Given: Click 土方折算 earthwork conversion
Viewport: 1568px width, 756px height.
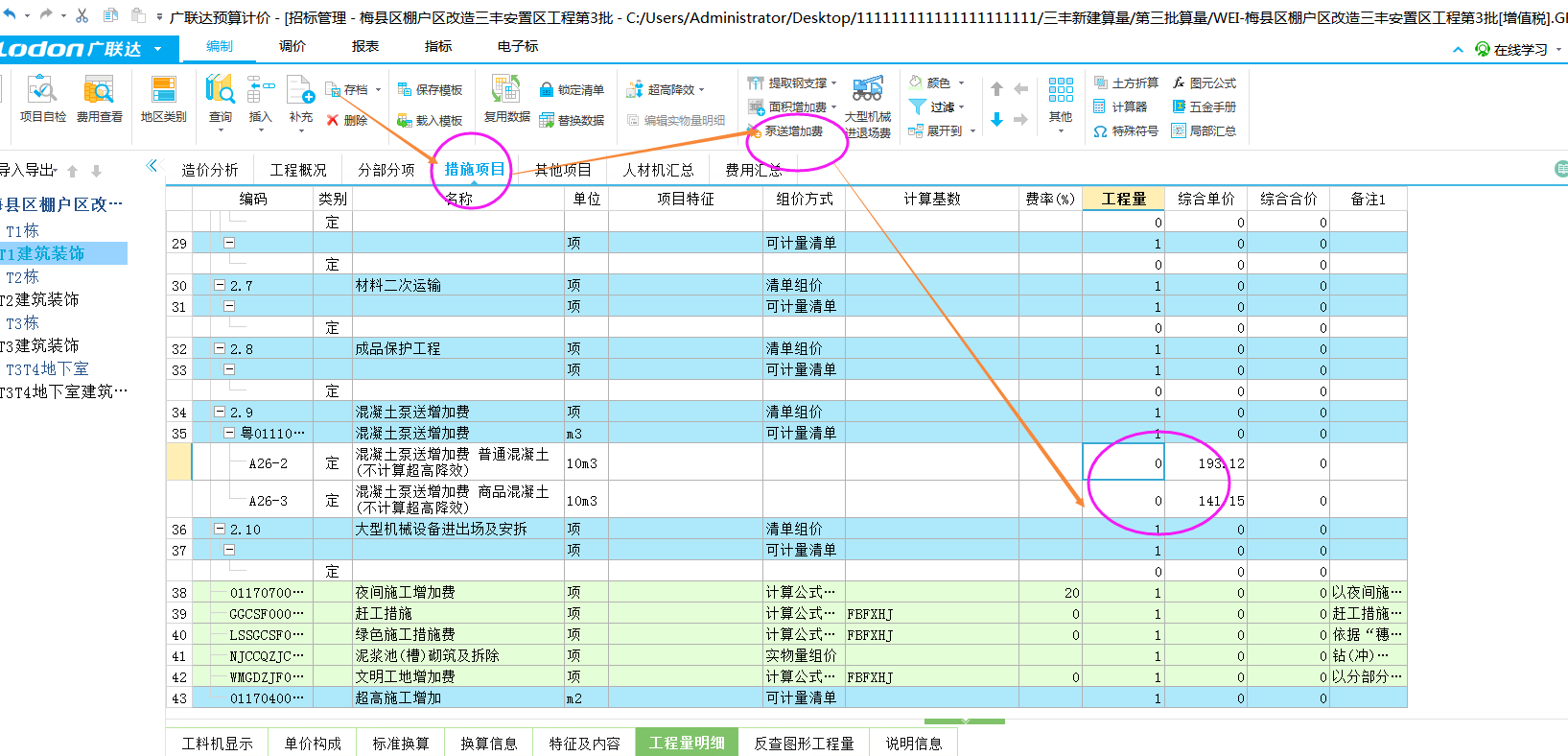Looking at the screenshot, I should pos(1126,83).
